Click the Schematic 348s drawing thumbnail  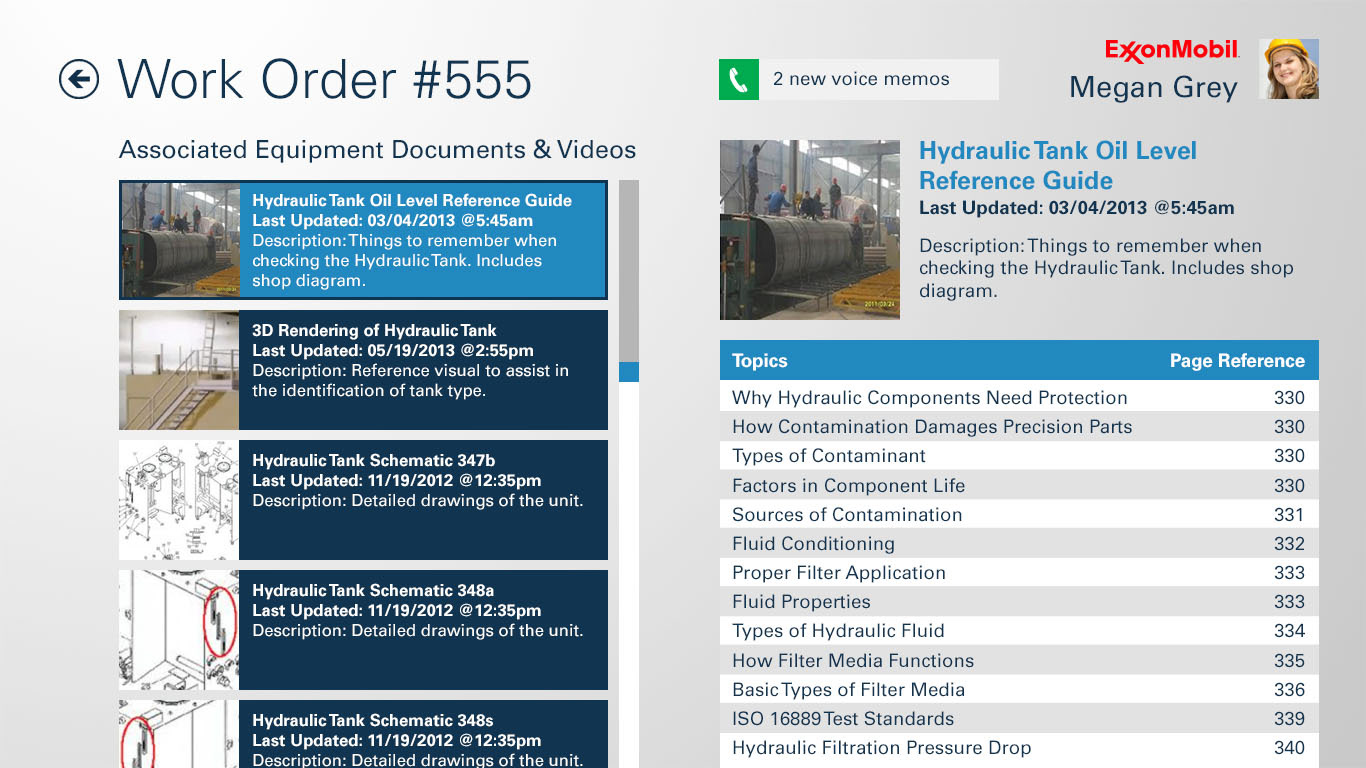coord(179,734)
